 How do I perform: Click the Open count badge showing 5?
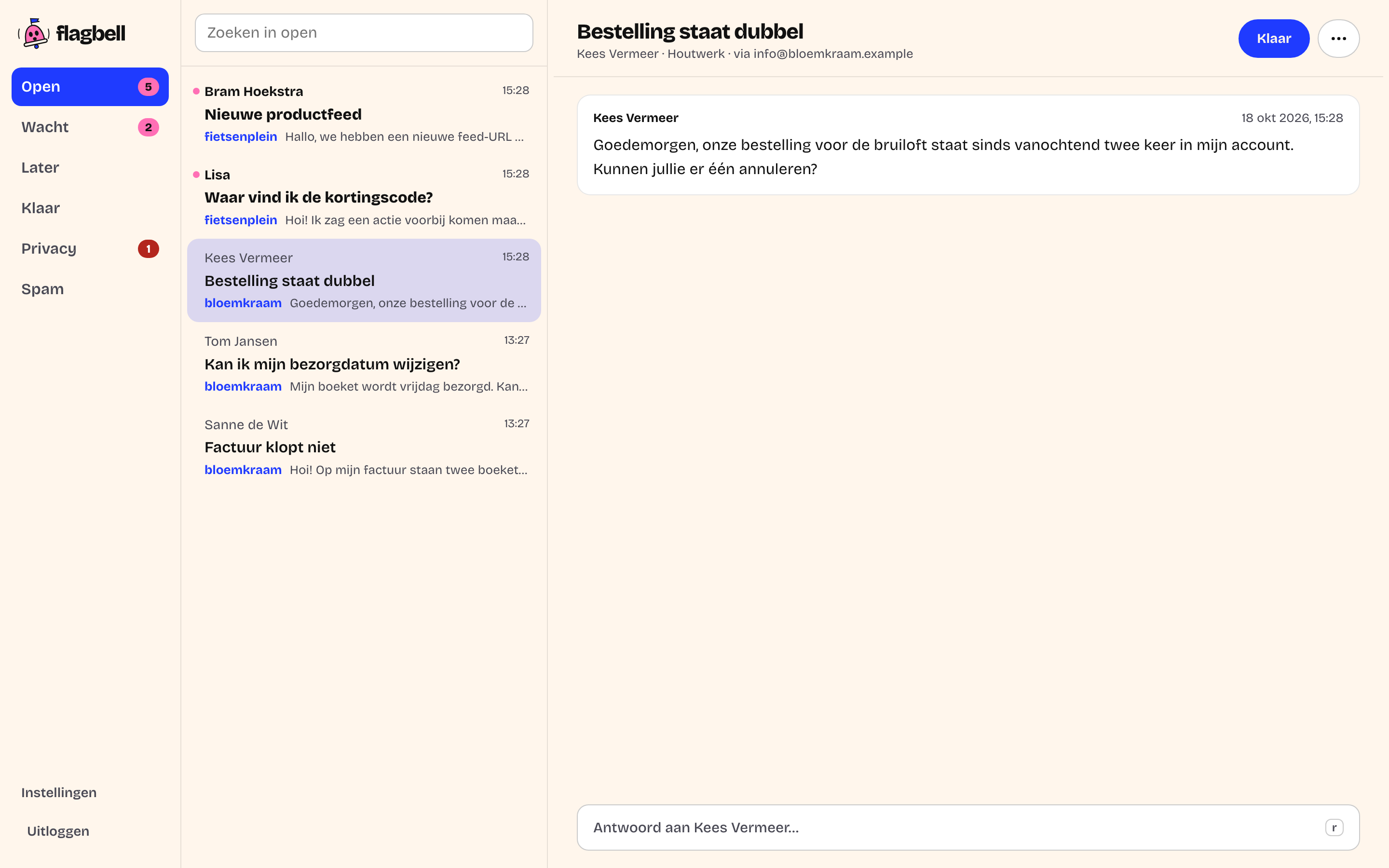click(x=148, y=87)
